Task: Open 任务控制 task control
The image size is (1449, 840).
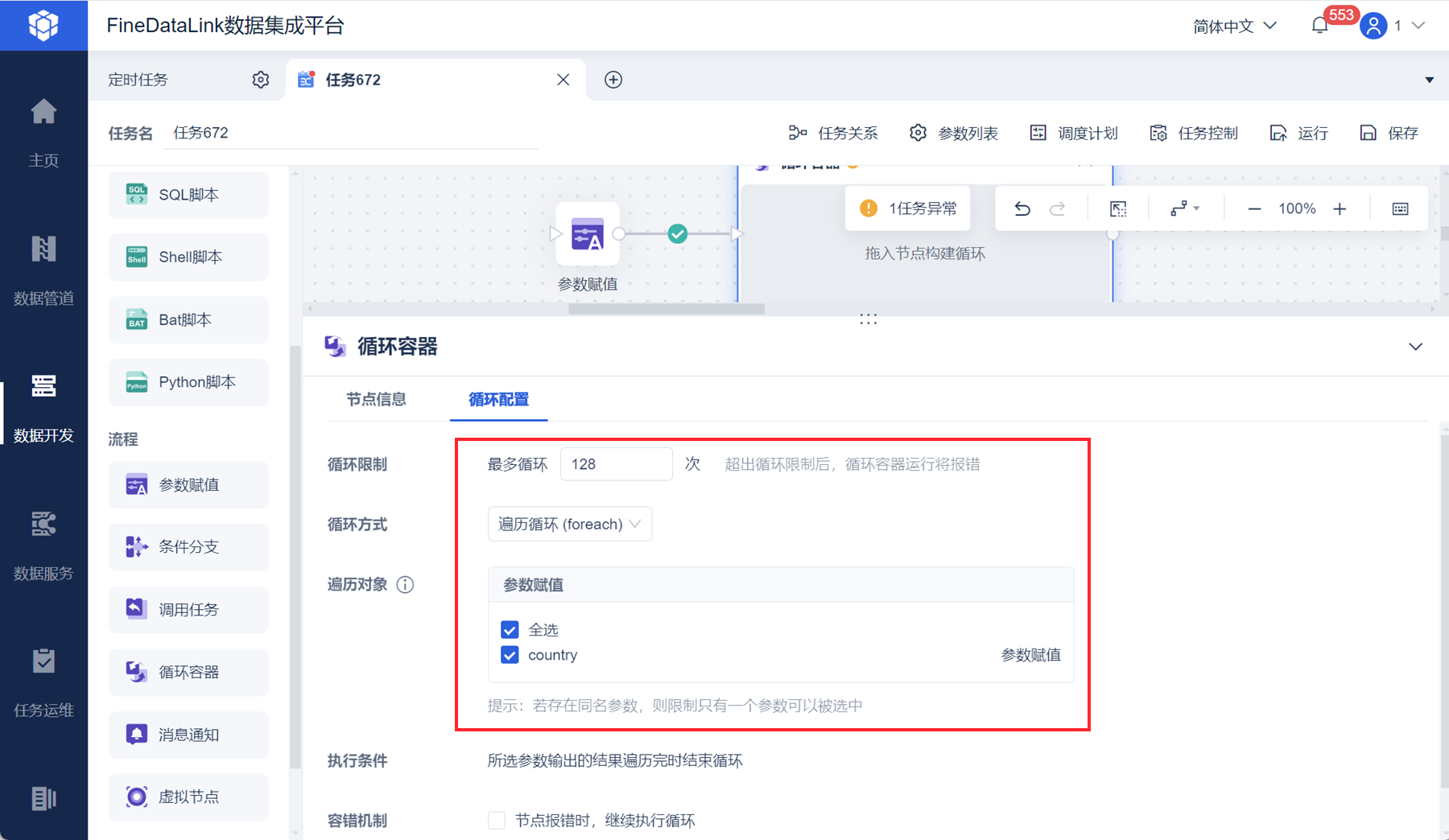Action: [x=1194, y=133]
